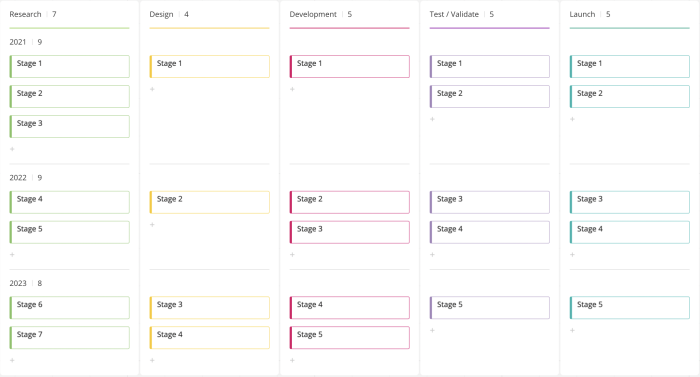Add item under Launch Stage 2
Viewport: 700px width, 377px height.
click(572, 119)
